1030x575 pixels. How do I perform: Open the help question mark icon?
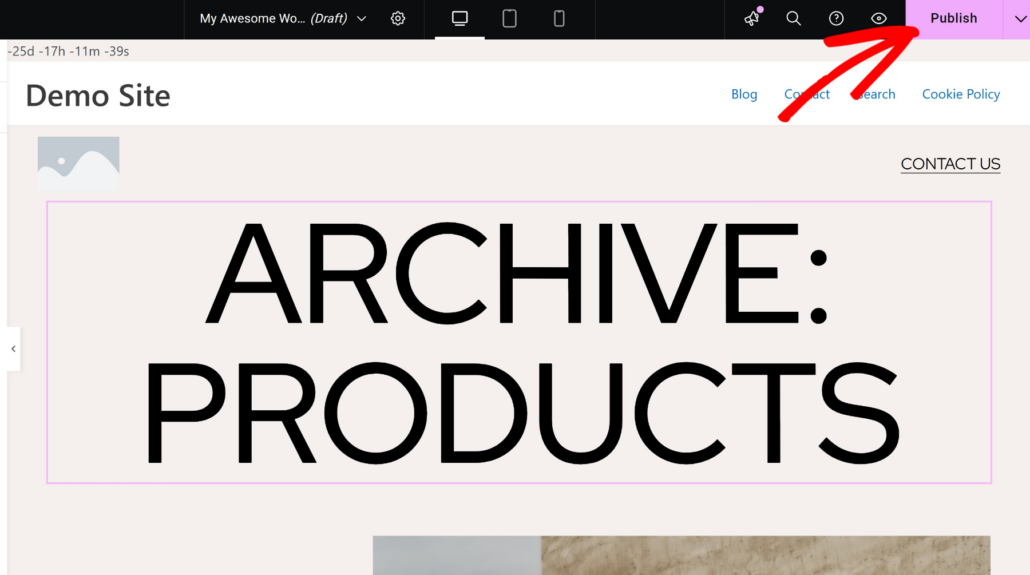pyautogui.click(x=836, y=19)
